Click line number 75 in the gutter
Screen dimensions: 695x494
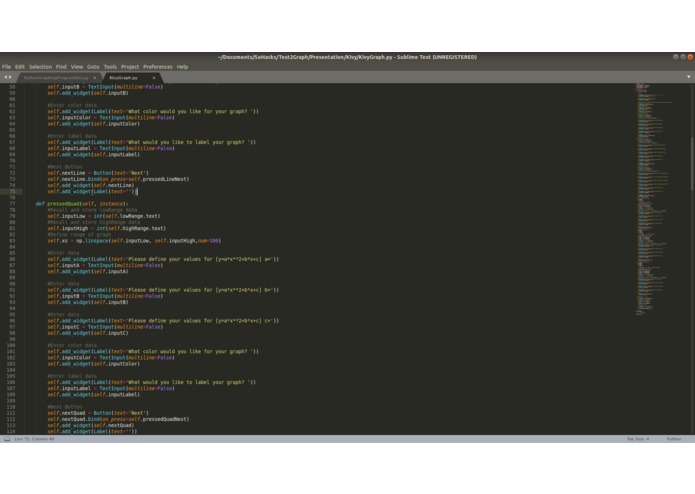tap(12, 191)
